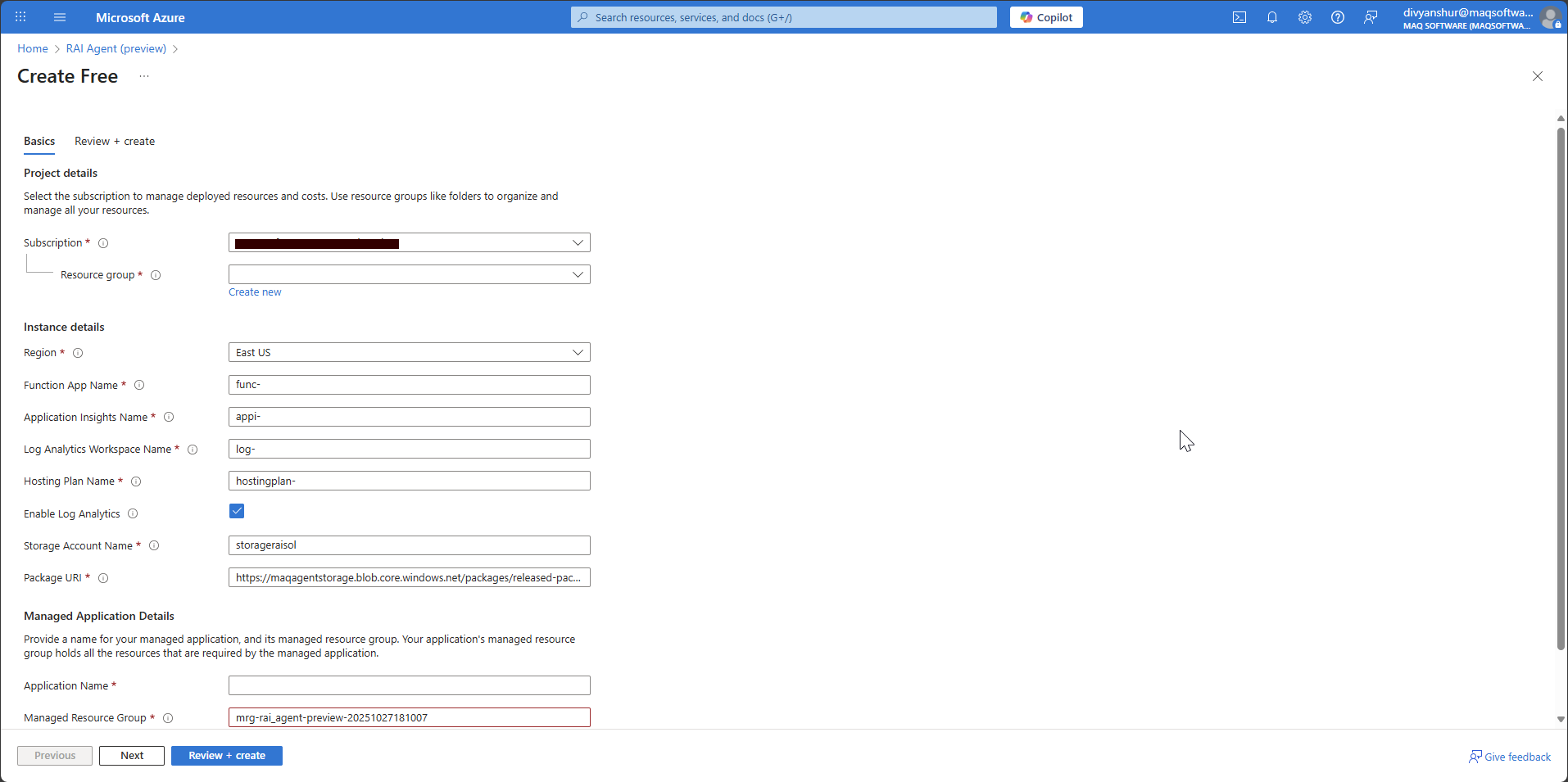
Task: Click the Next button
Action: coord(132,756)
